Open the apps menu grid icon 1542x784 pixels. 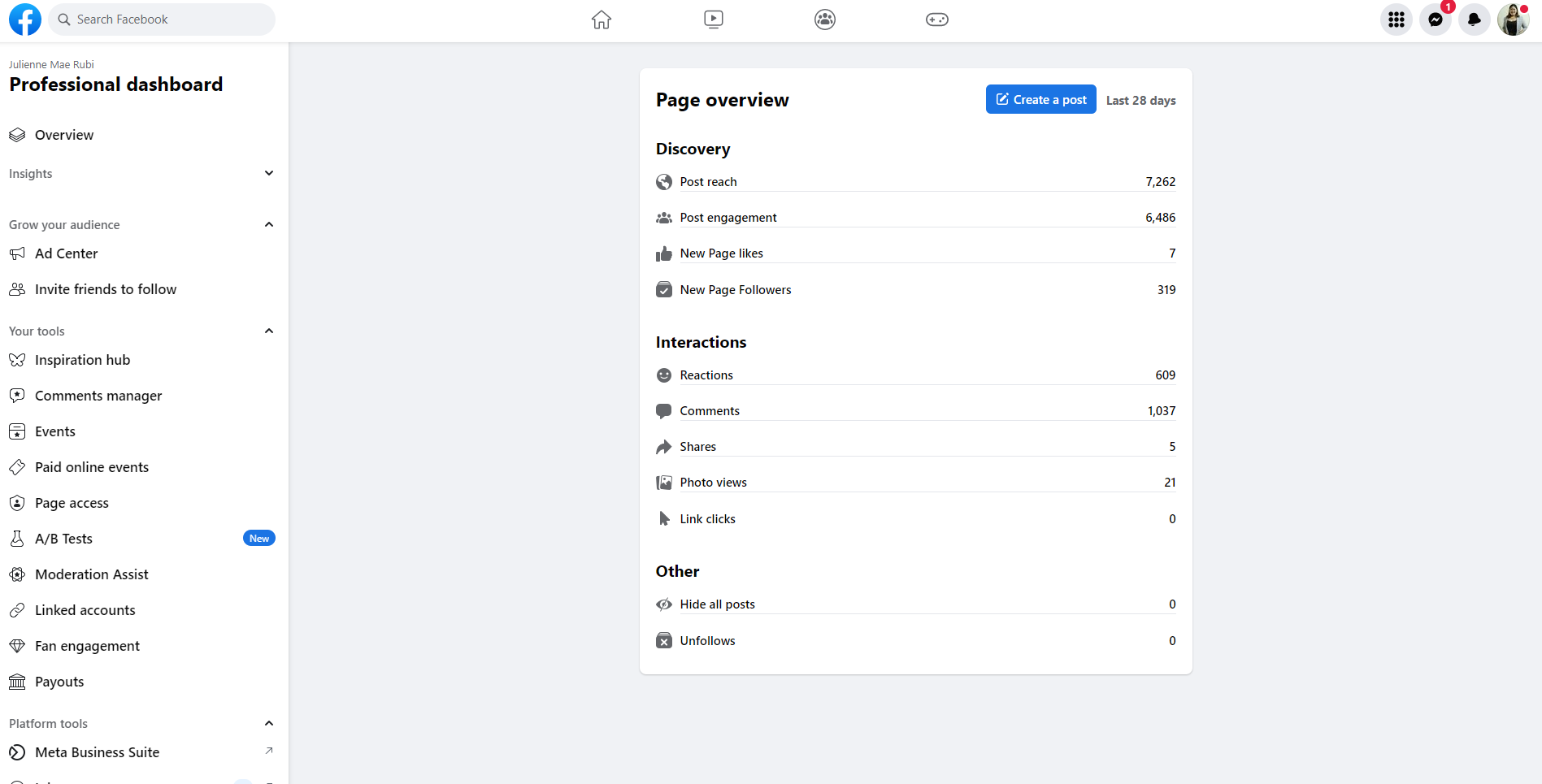1396,19
